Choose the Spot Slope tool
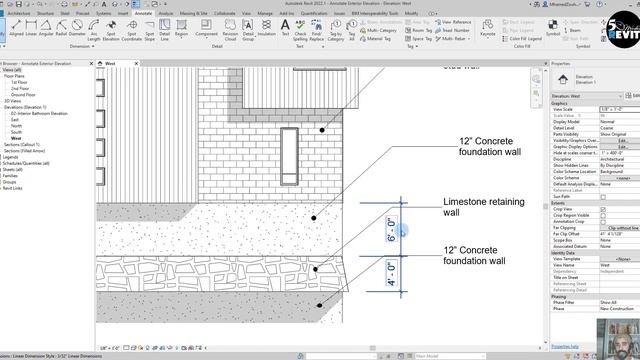 pos(150,30)
